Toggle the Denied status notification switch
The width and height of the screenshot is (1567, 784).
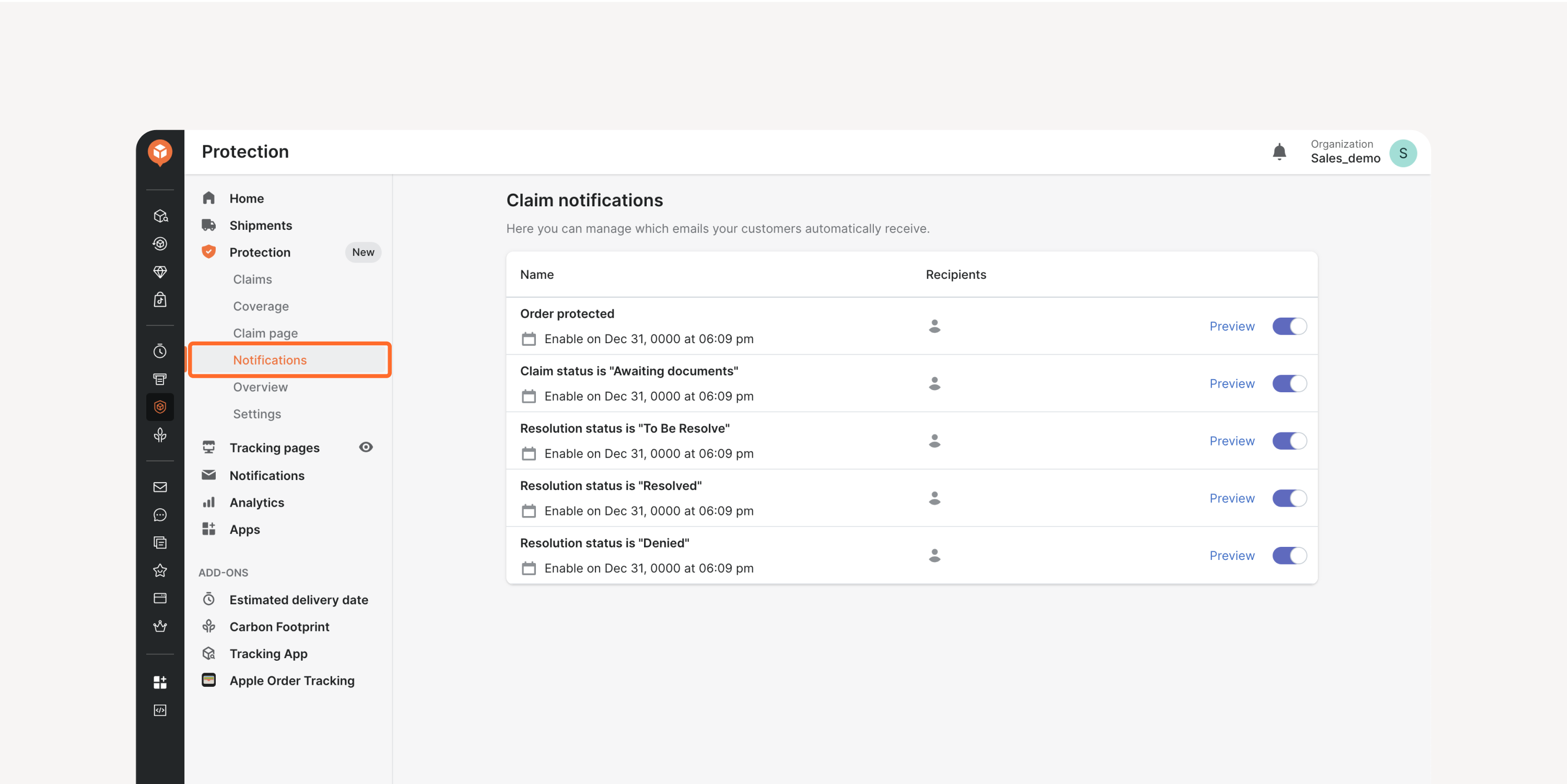tap(1289, 555)
